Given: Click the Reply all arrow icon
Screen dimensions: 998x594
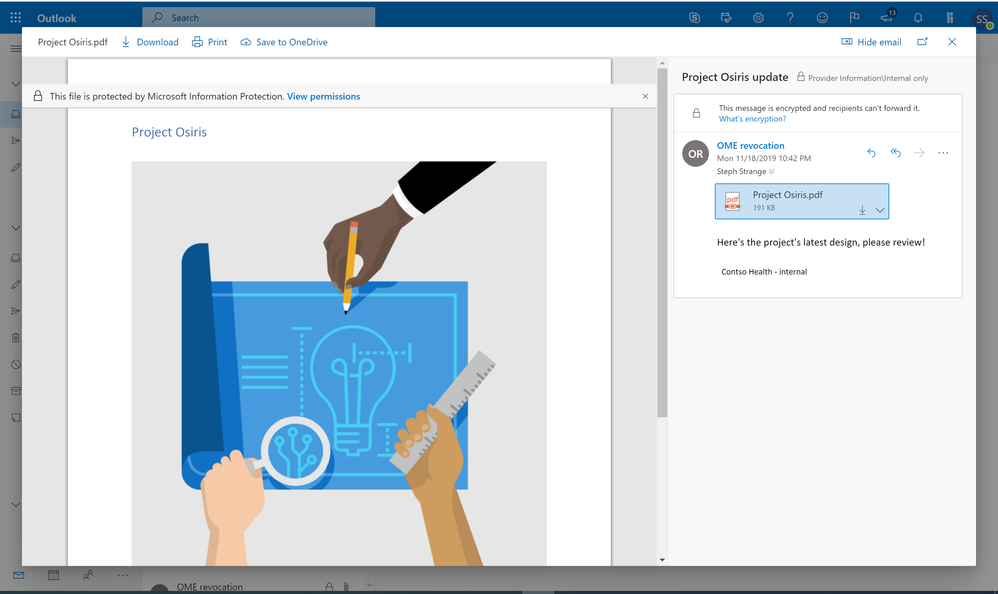Looking at the screenshot, I should coord(896,153).
